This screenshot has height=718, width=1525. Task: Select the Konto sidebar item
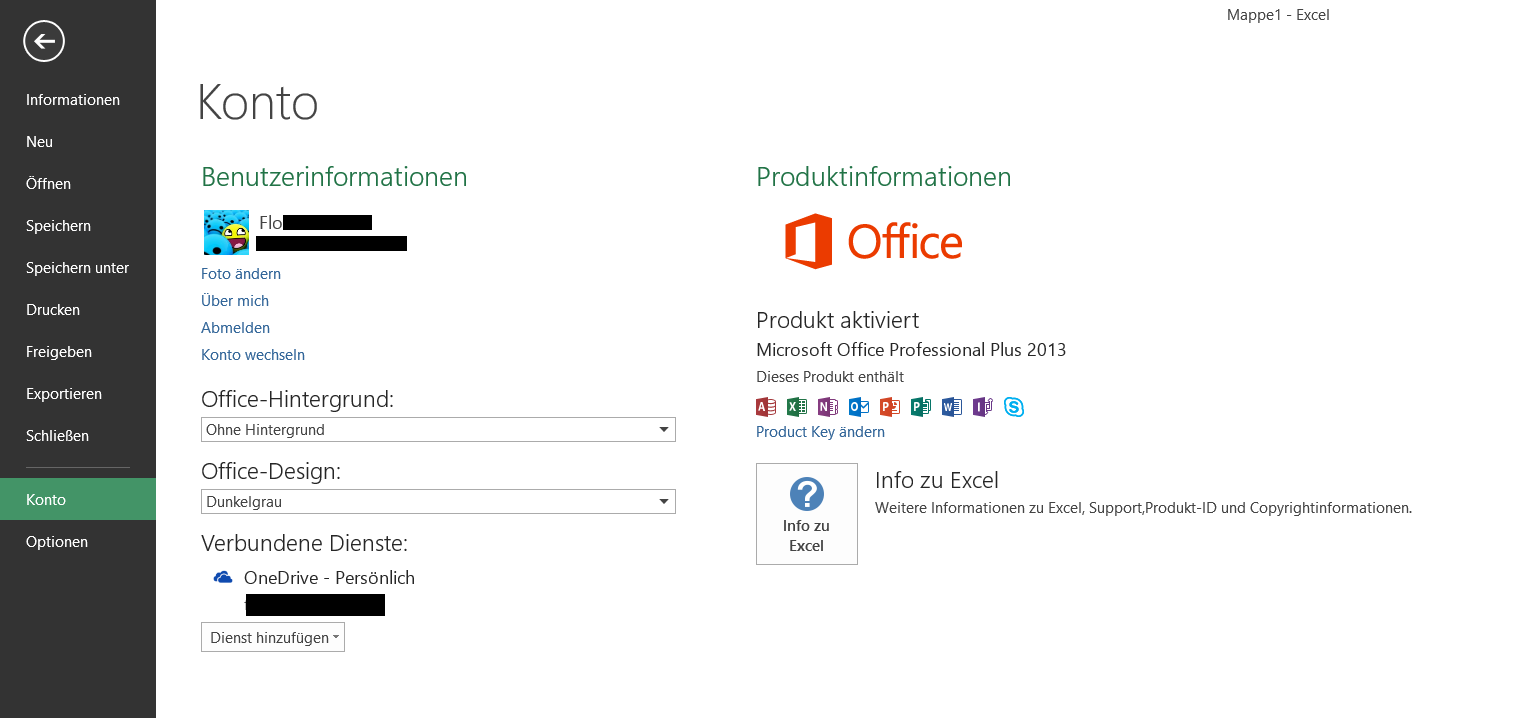[x=78, y=499]
